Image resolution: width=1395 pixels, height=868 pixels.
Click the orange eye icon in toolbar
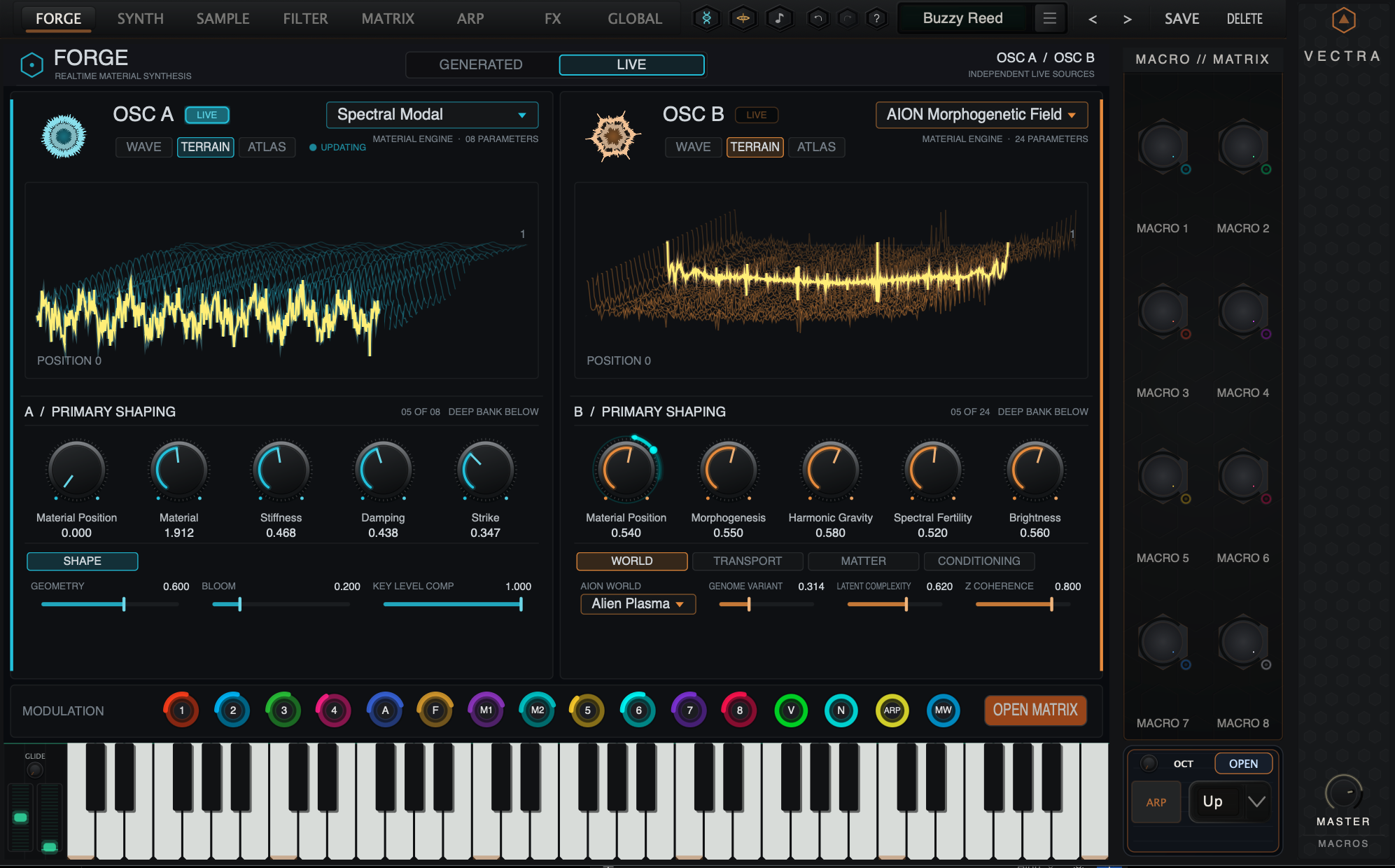743,19
